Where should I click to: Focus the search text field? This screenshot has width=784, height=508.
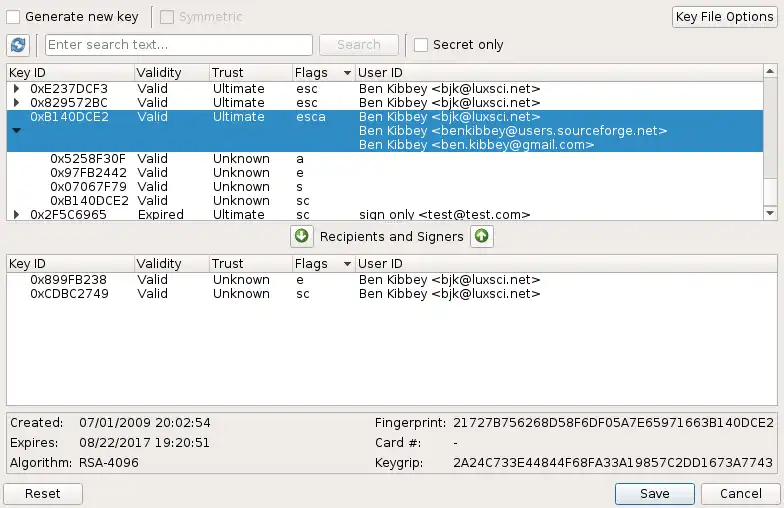point(179,45)
